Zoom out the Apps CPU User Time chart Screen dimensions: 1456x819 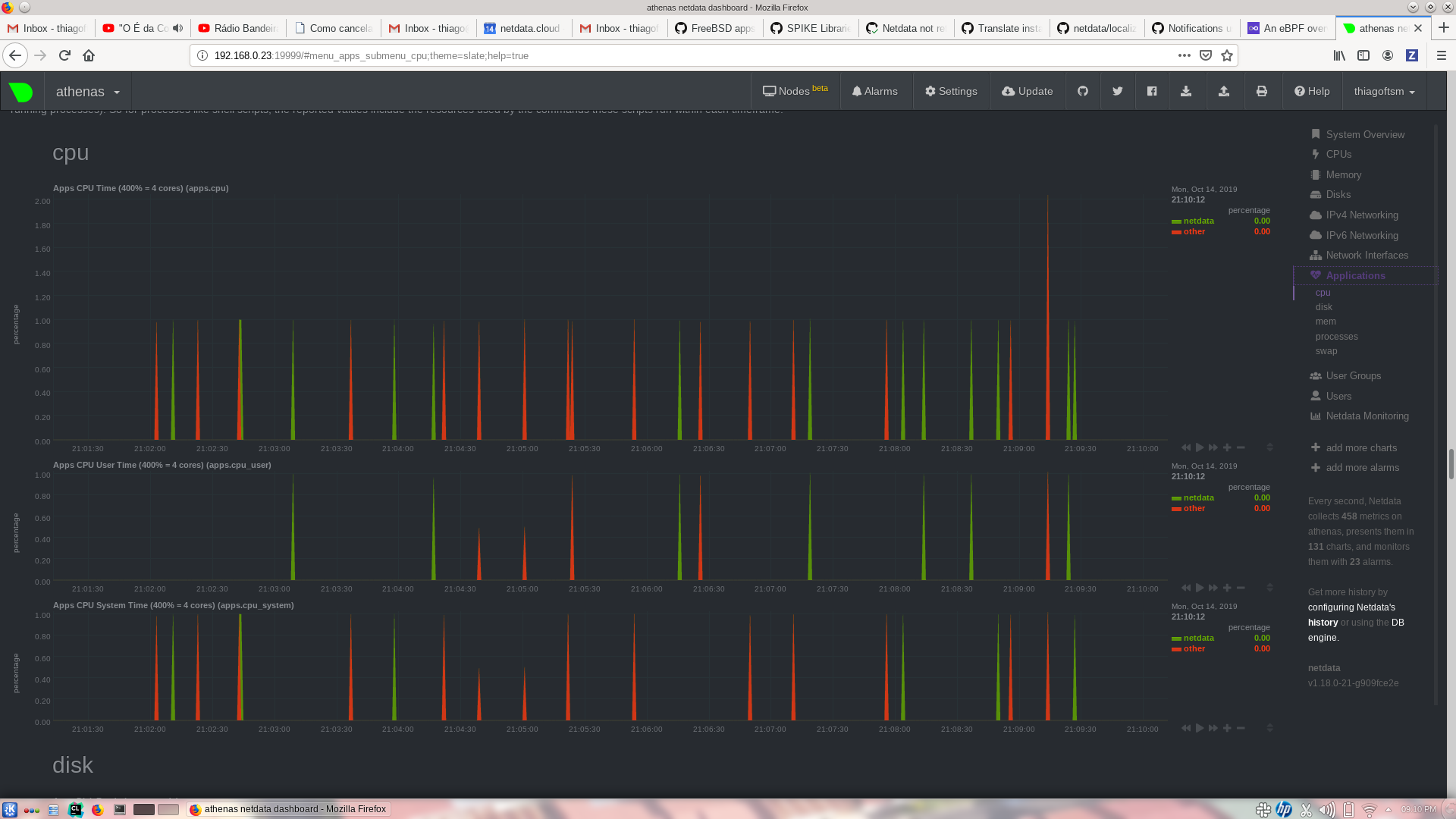click(x=1241, y=588)
